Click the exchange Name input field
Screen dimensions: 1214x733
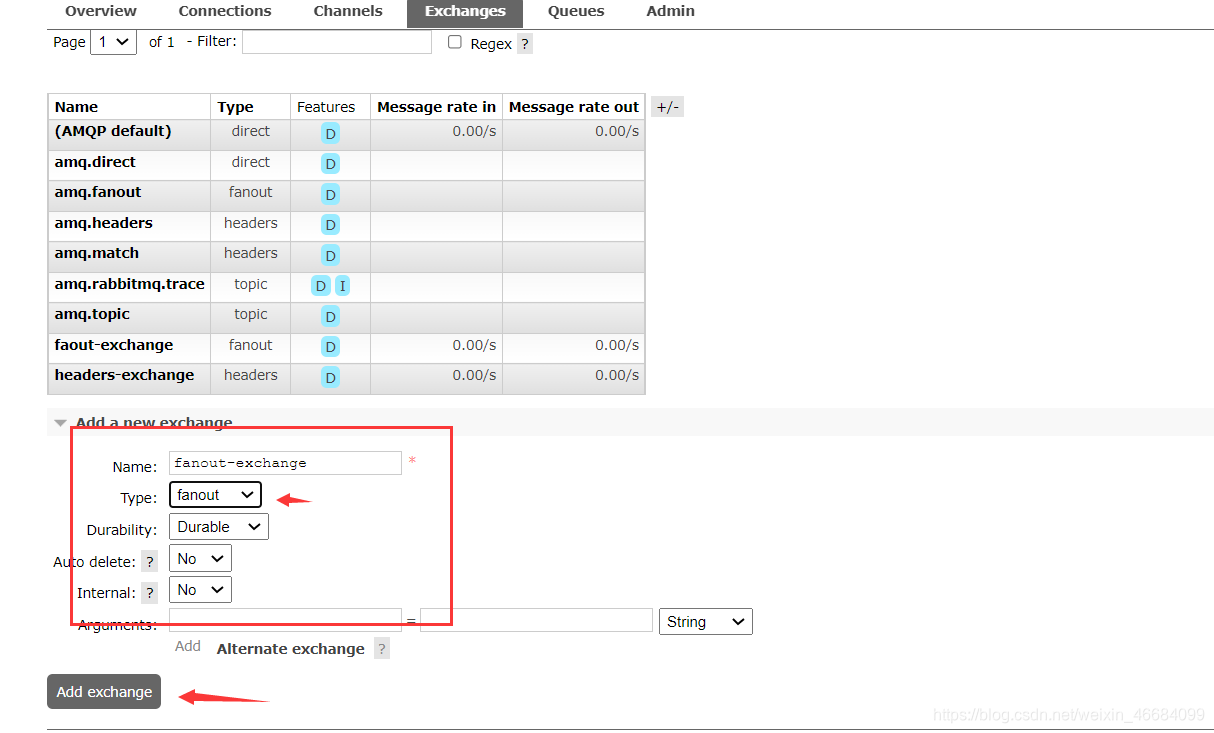click(285, 463)
